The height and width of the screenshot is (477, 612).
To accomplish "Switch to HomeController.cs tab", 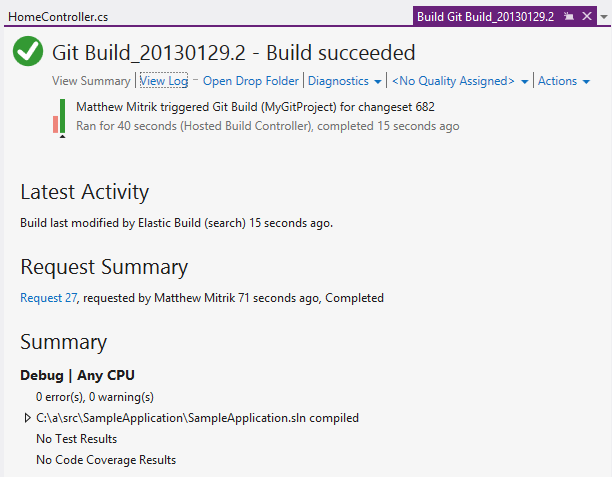I will [x=58, y=17].
